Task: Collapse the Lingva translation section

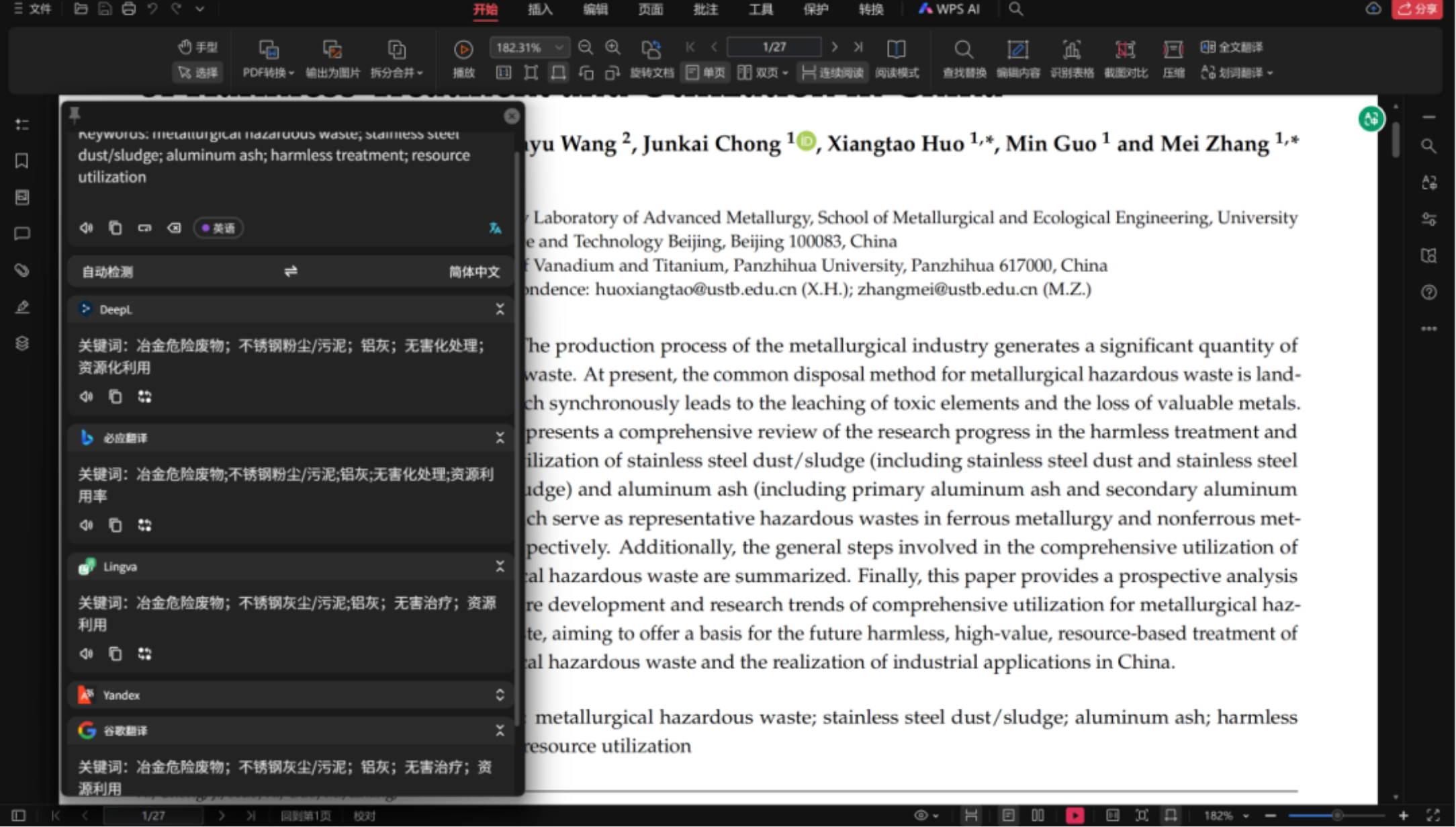Action: pos(500,566)
